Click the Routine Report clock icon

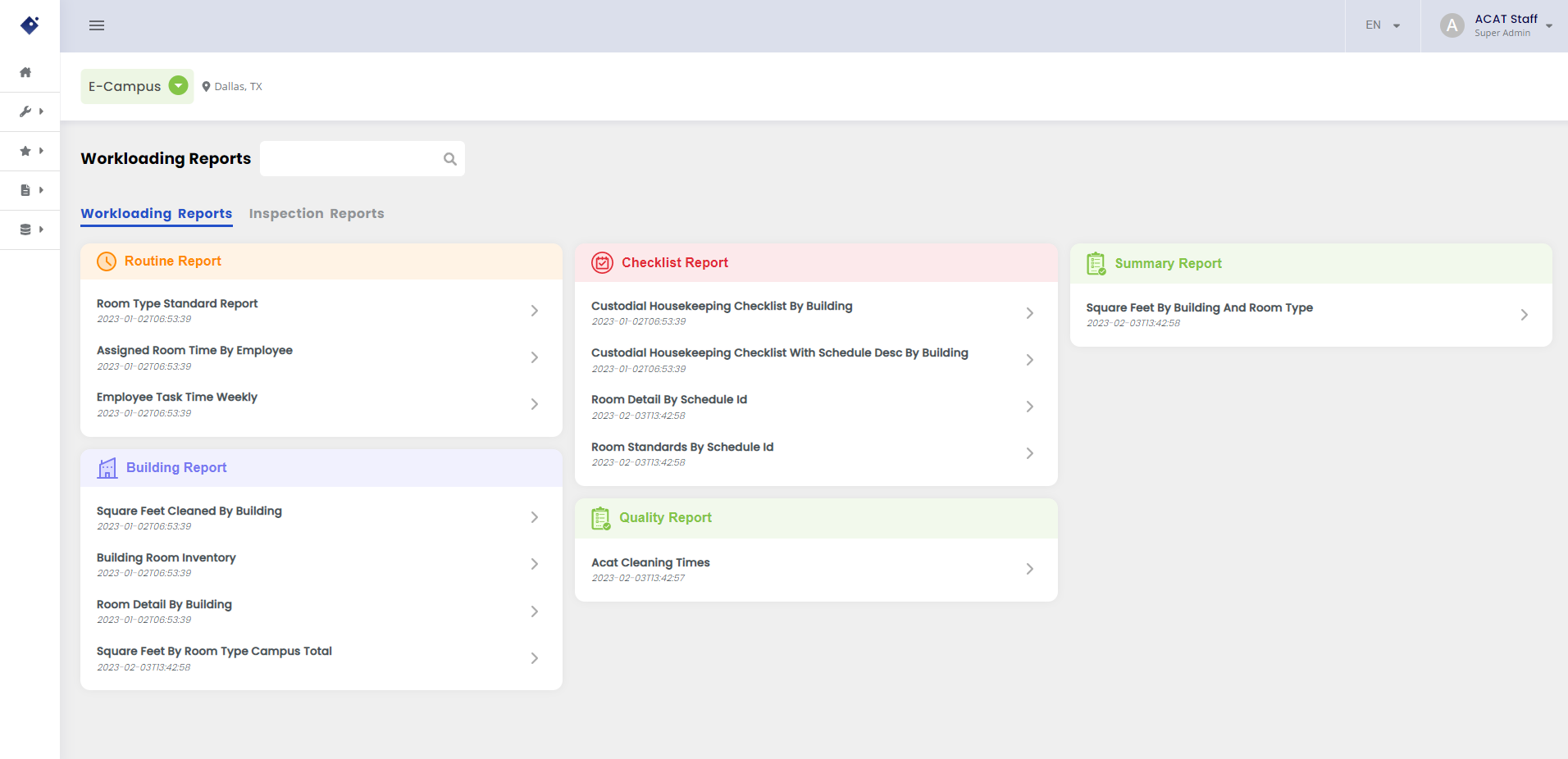click(107, 261)
